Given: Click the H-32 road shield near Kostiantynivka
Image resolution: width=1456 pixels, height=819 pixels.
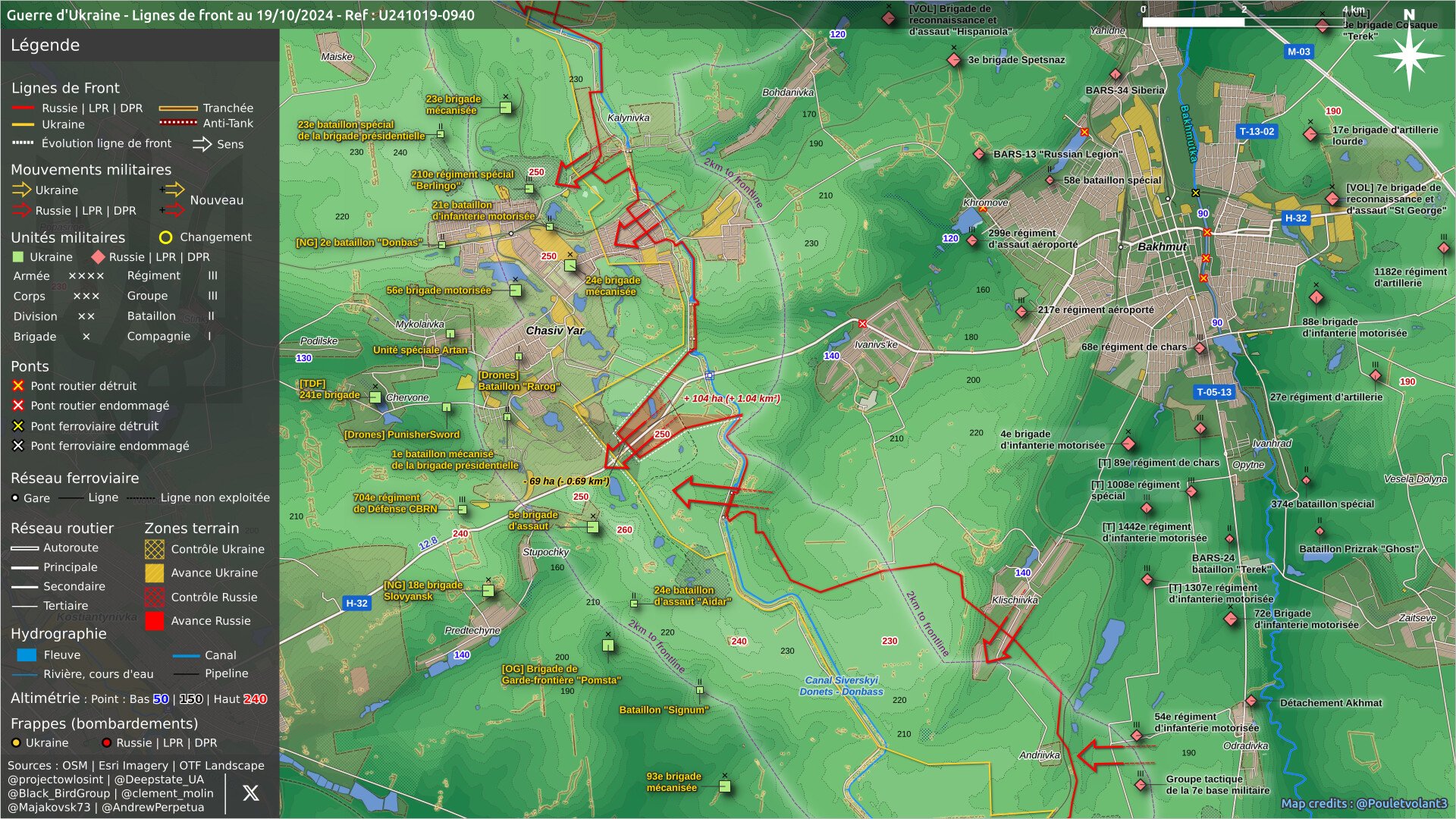Looking at the screenshot, I should coord(356,603).
